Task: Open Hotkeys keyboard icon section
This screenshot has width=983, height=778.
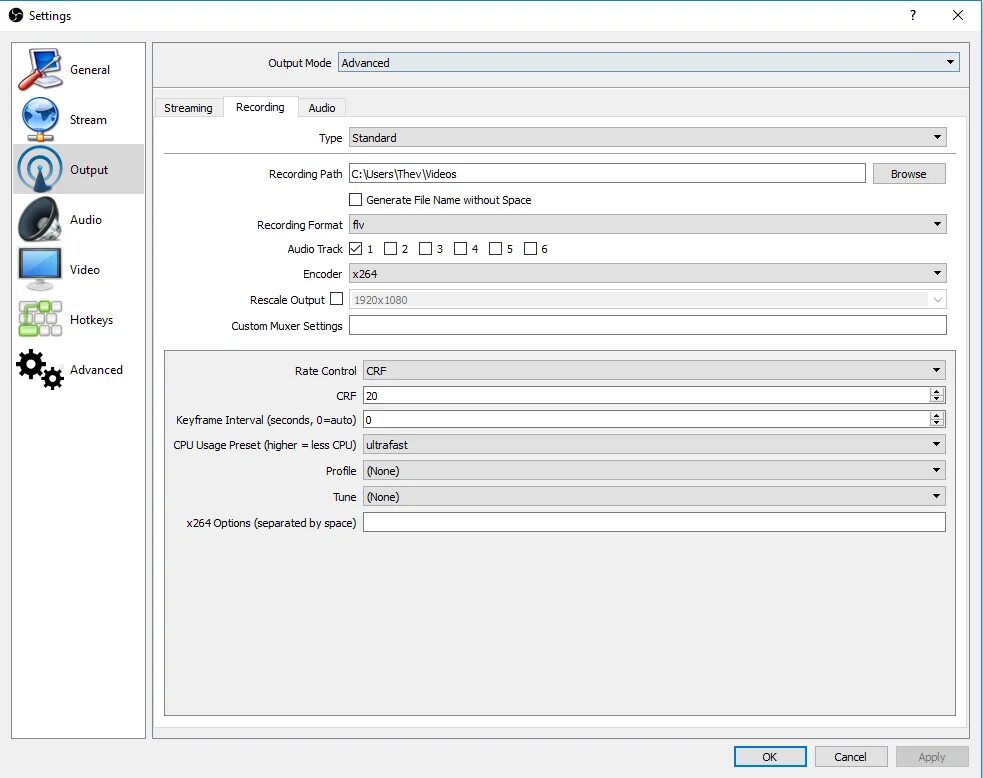Action: point(39,319)
